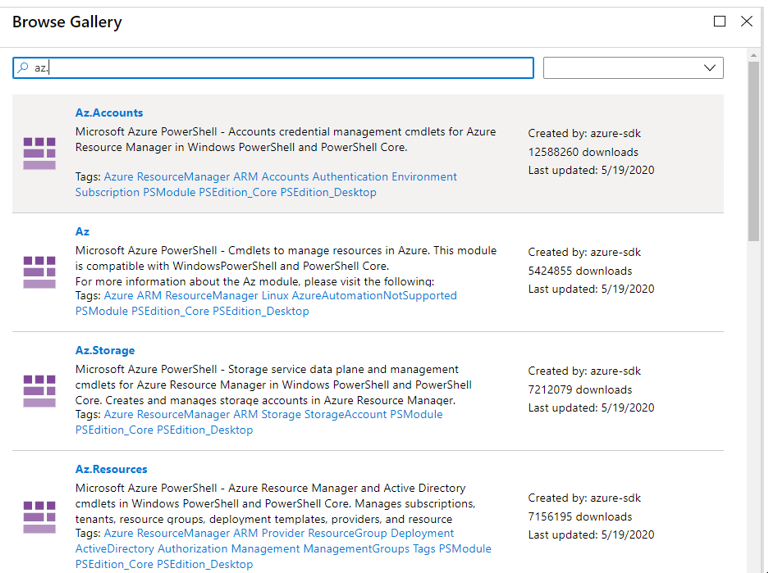Open the filter dropdown next to search

tap(633, 68)
